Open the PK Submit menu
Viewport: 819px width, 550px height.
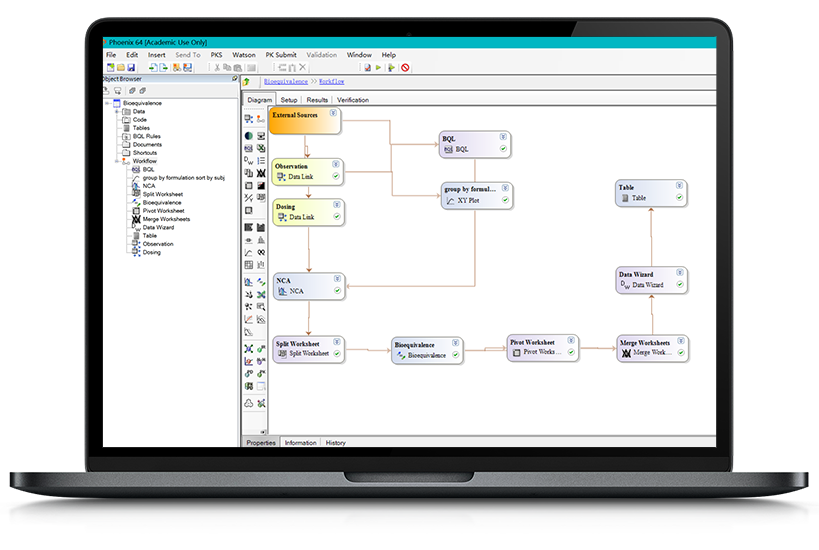point(281,55)
